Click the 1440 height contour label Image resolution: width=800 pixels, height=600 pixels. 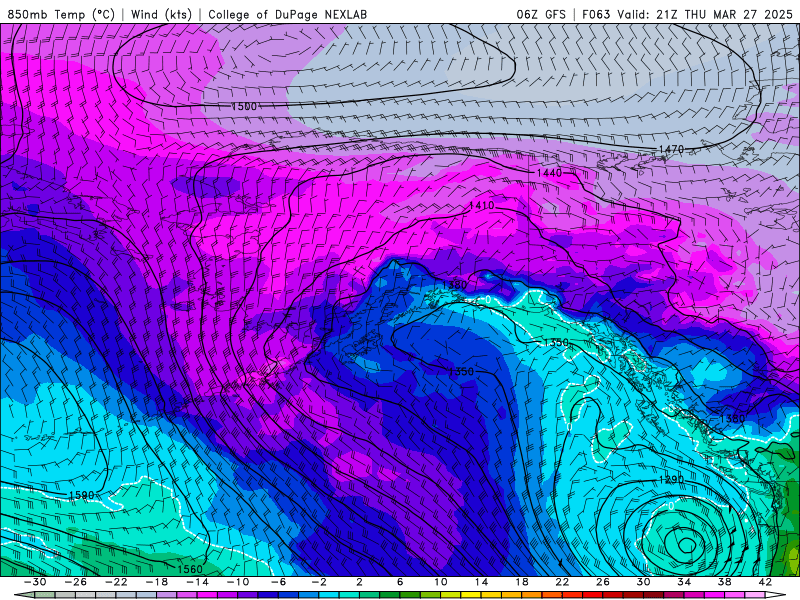[x=549, y=173]
